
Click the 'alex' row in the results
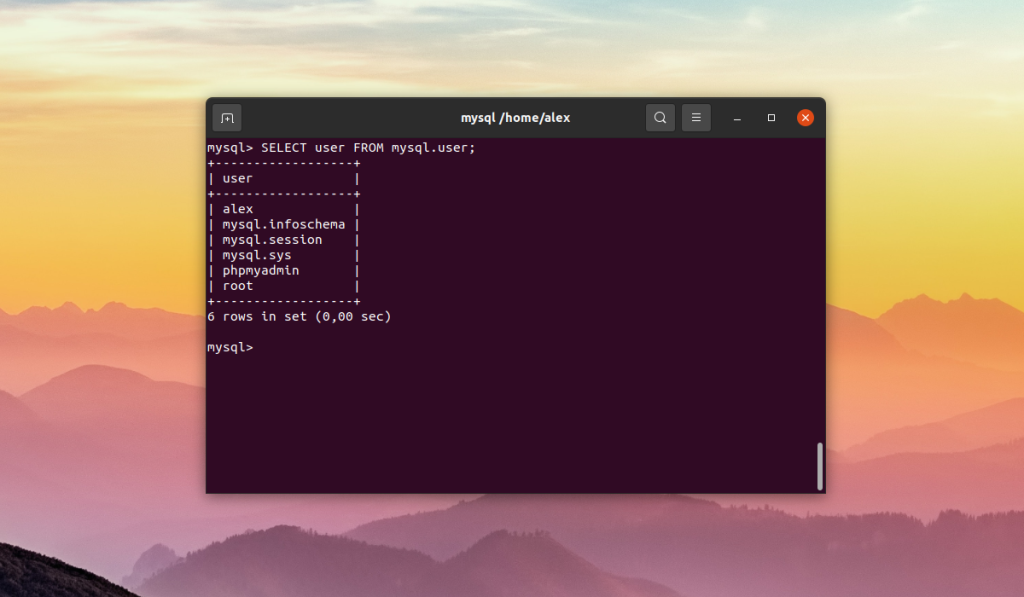[283, 209]
